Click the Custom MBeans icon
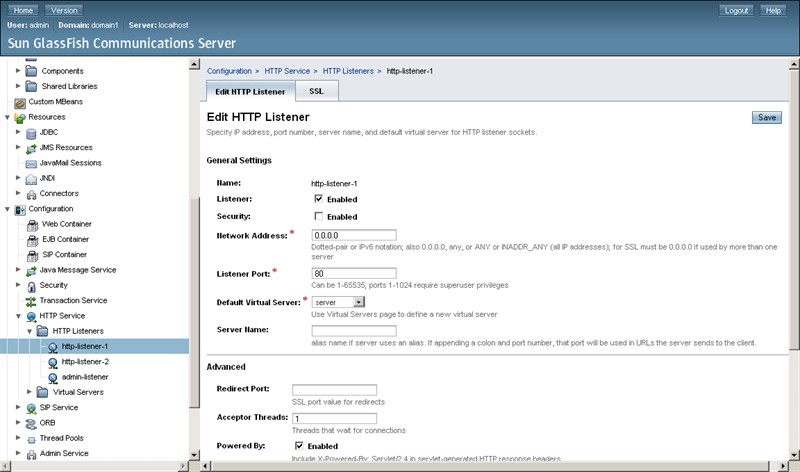Screen dimensions: 800x472 pyautogui.click(x=20, y=102)
